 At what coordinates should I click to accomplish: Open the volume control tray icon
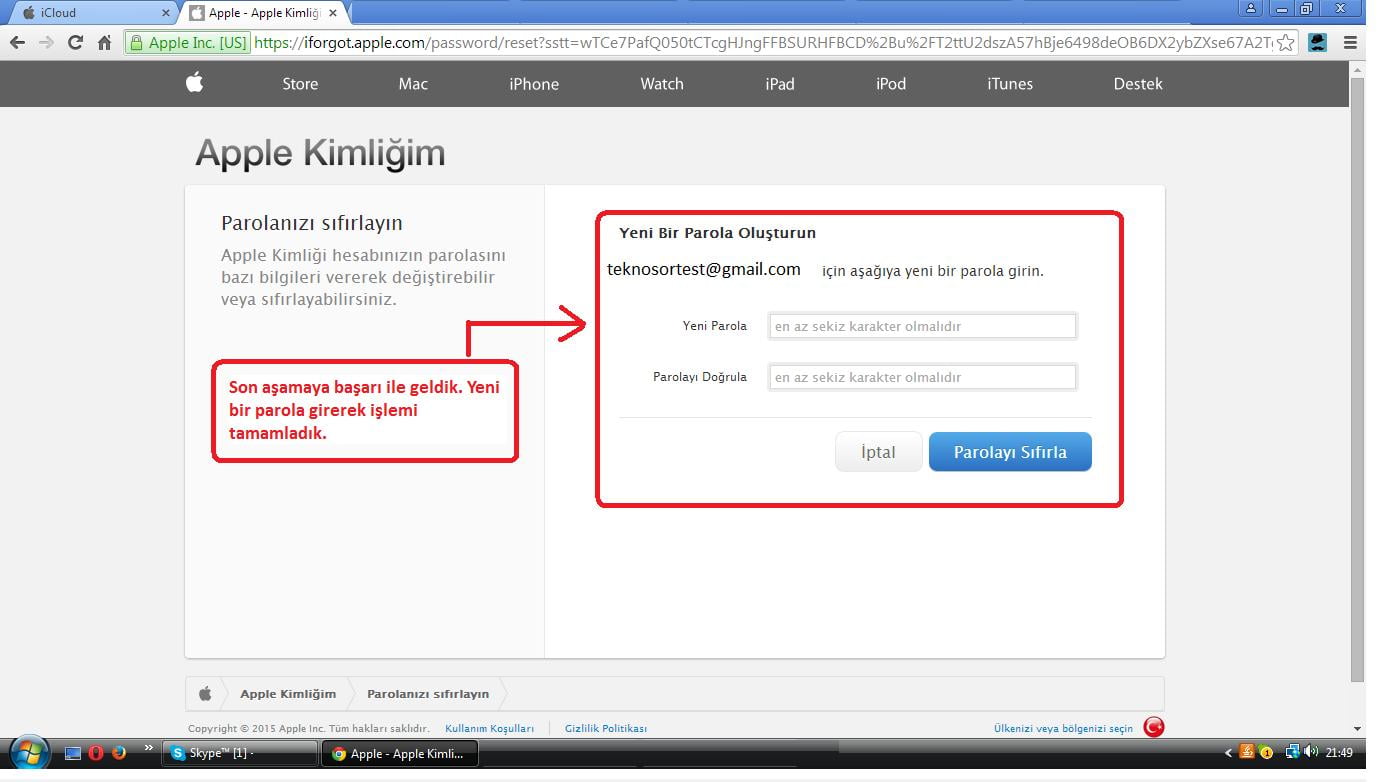pos(1311,752)
